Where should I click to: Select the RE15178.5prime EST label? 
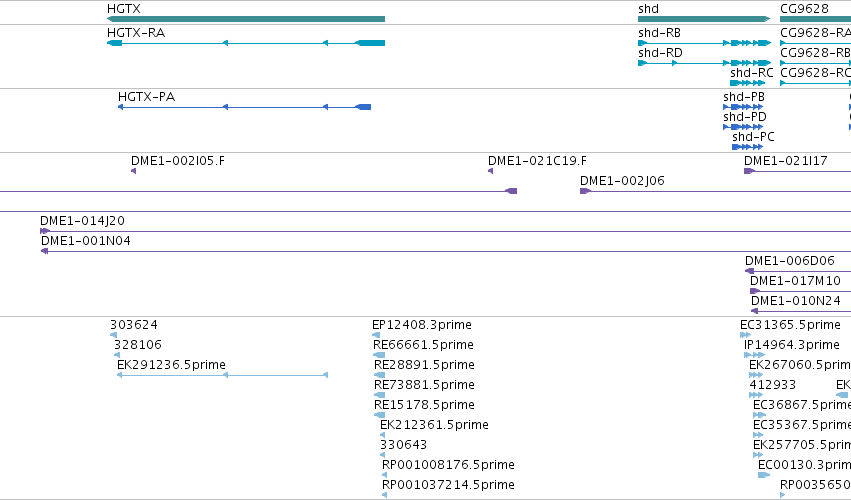[x=424, y=406]
